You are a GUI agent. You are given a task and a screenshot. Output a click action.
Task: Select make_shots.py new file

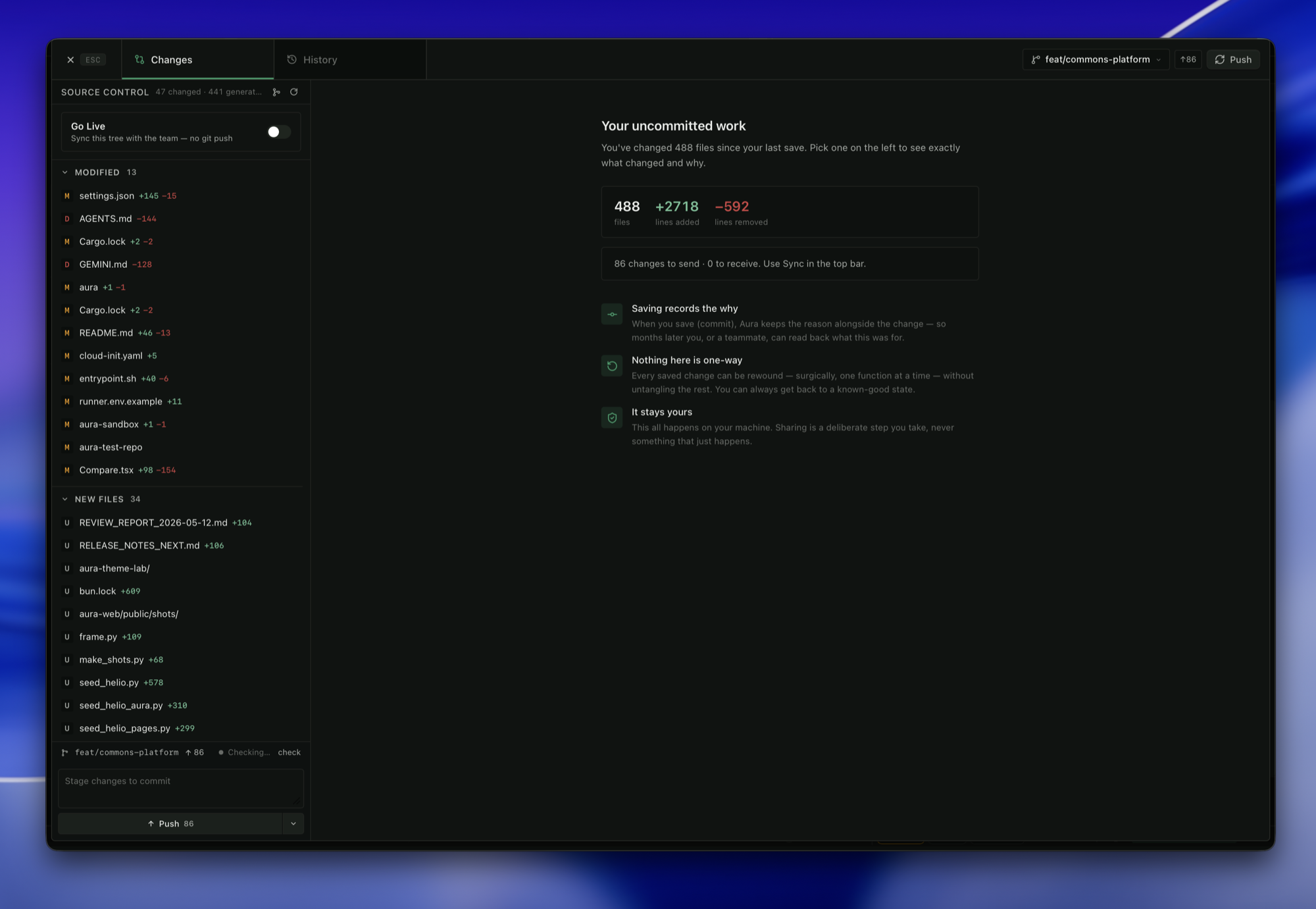[181, 660]
